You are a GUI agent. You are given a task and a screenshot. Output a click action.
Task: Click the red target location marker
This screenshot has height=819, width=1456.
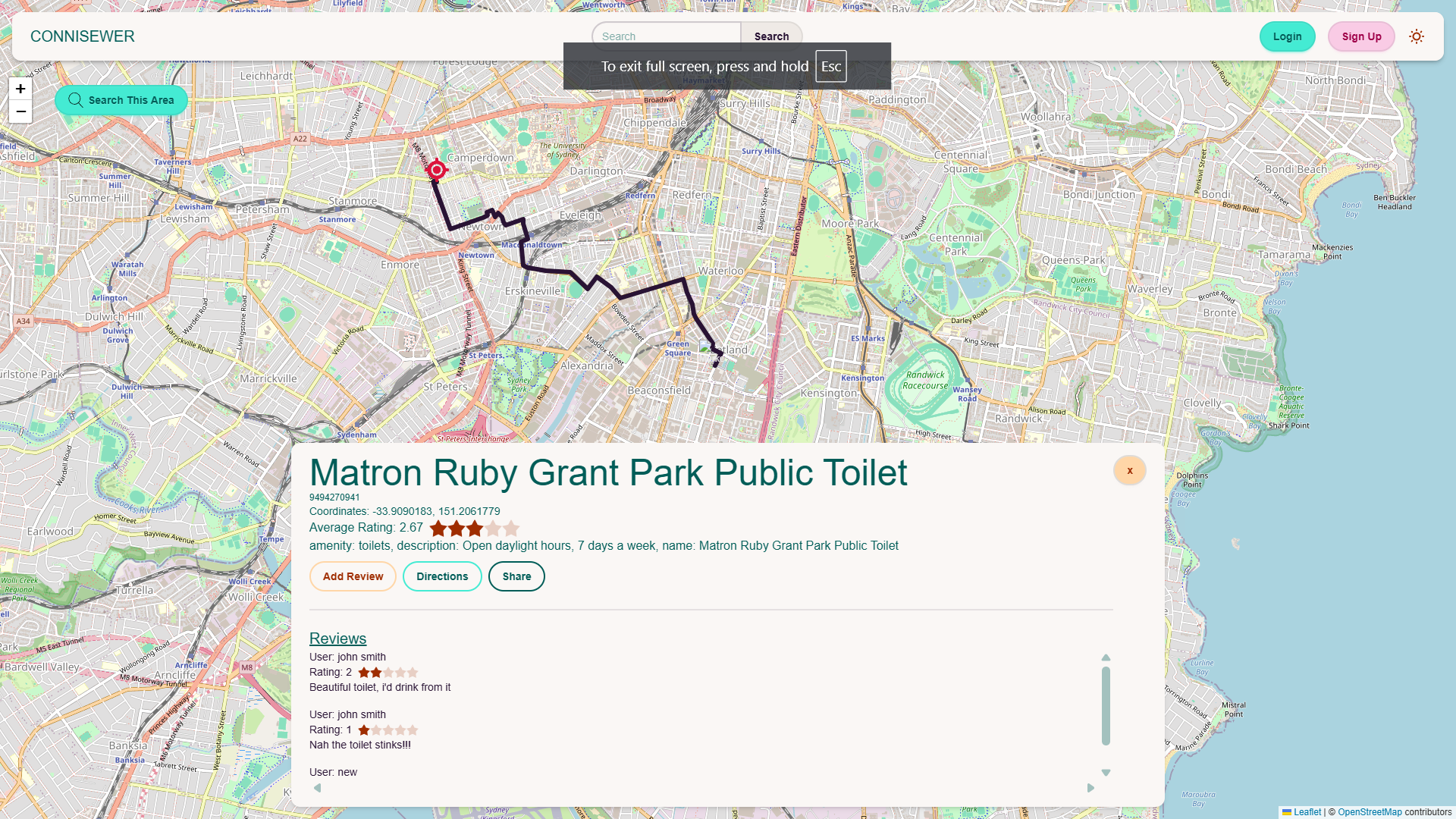pyautogui.click(x=436, y=170)
